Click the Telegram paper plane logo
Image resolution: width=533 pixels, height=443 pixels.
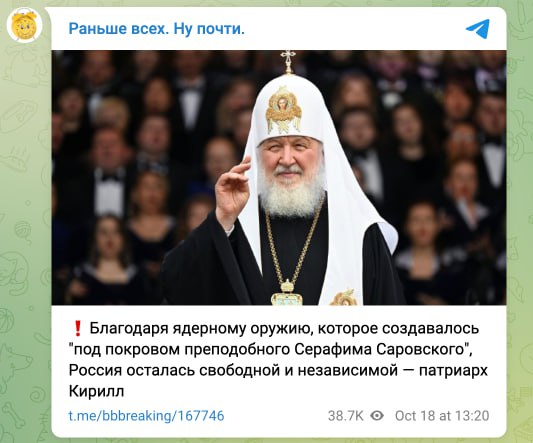478,29
